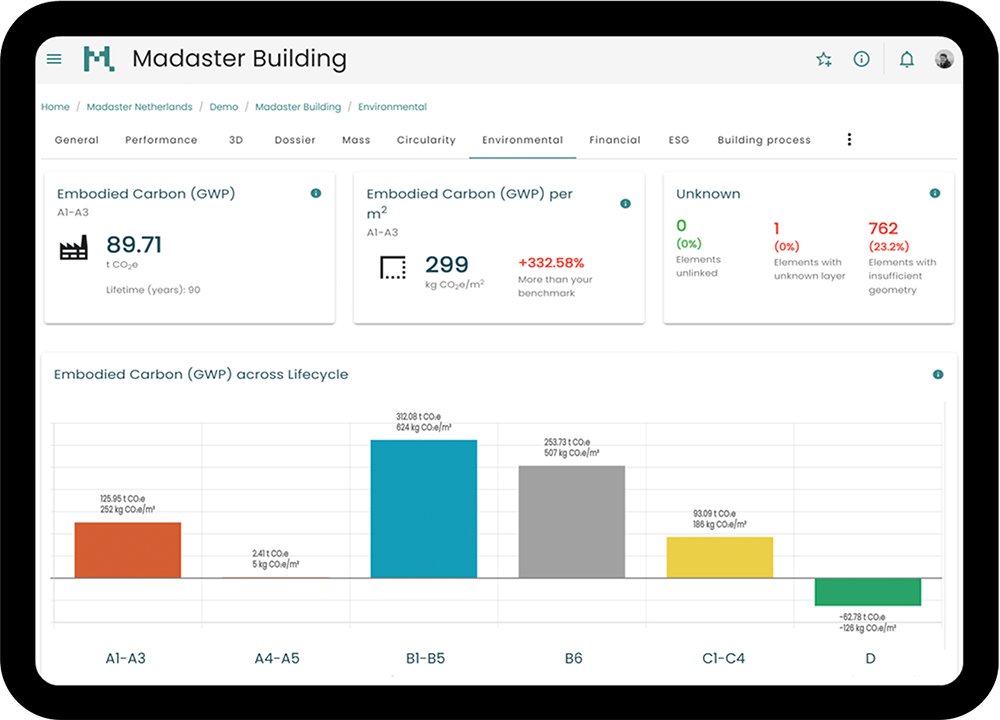
Task: Open the info icon in top header
Action: pos(861,59)
